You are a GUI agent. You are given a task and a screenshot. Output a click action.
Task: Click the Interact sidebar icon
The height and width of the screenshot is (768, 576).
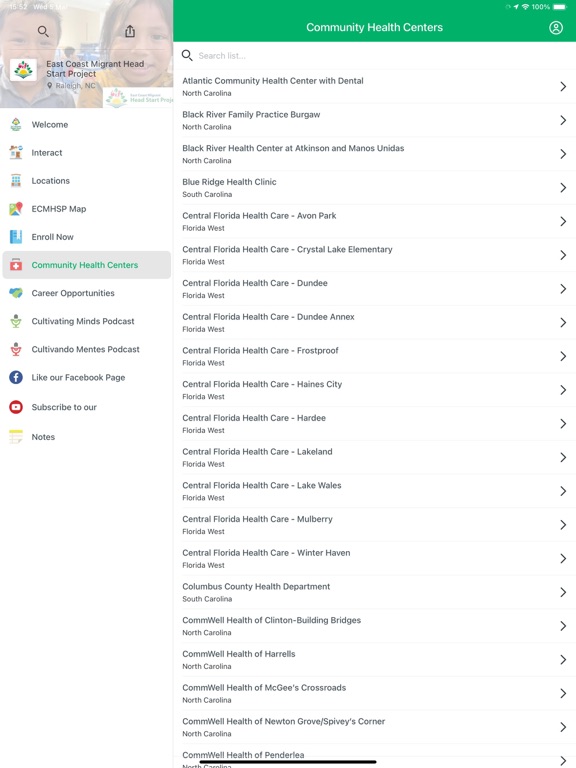tap(16, 152)
